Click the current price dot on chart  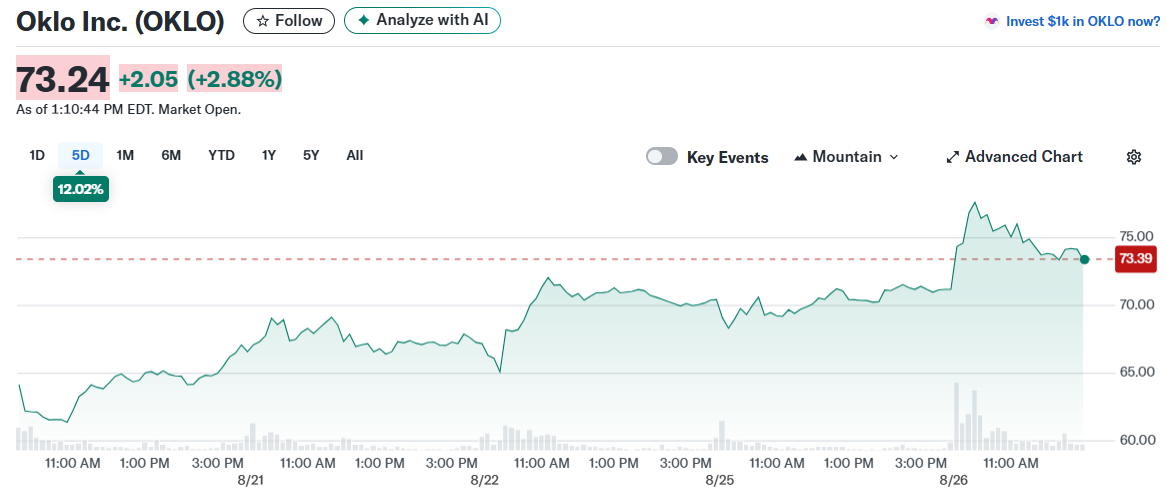(1084, 259)
